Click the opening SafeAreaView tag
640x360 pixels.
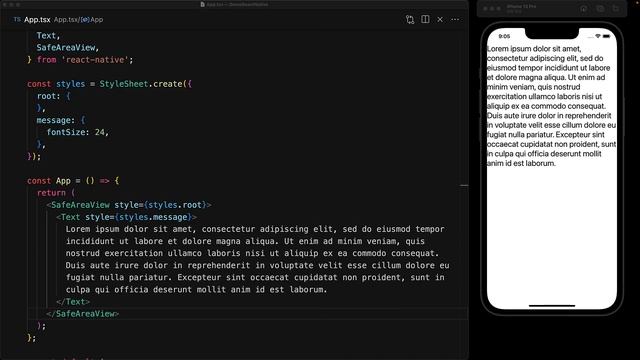pos(129,205)
